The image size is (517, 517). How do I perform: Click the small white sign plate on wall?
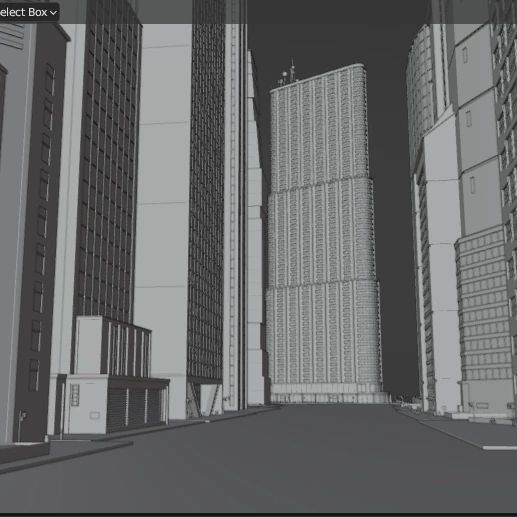coord(95,415)
